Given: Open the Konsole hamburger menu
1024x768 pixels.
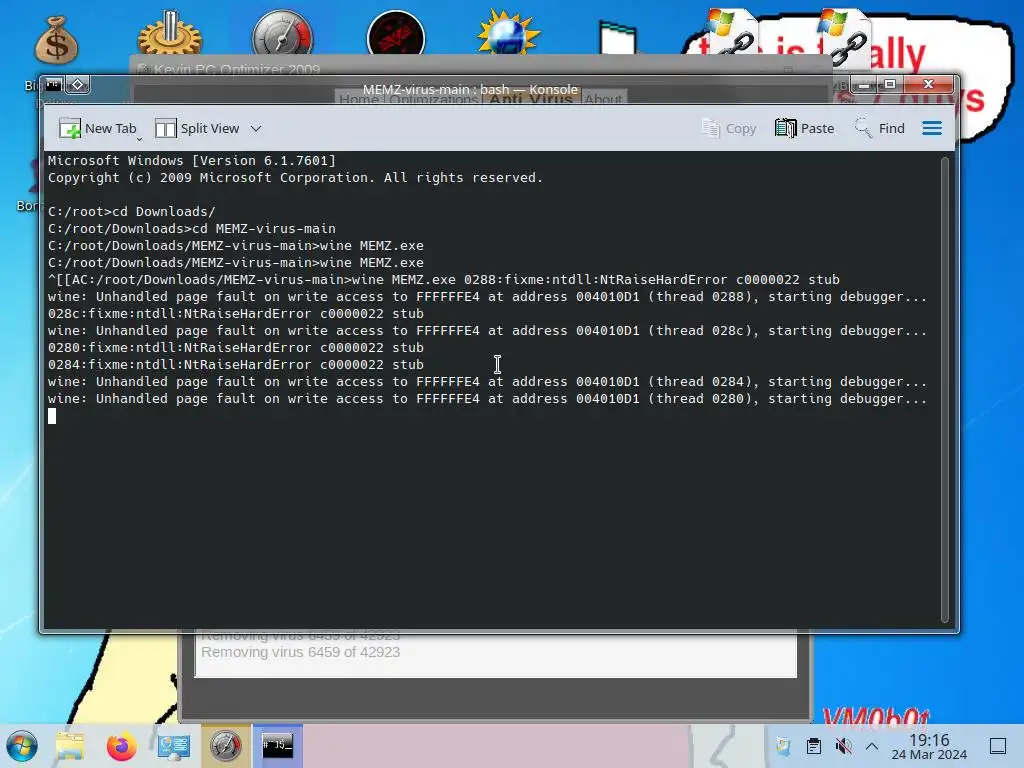Looking at the screenshot, I should (932, 129).
